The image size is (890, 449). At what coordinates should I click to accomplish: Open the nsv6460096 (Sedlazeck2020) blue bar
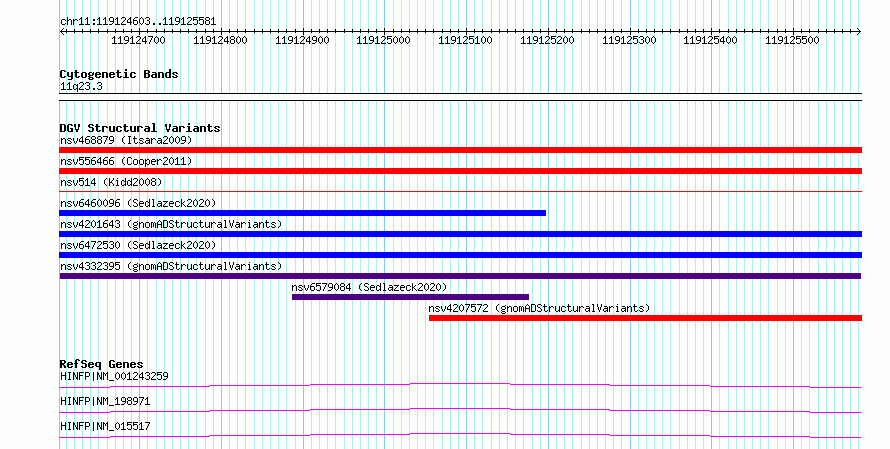pos(303,213)
